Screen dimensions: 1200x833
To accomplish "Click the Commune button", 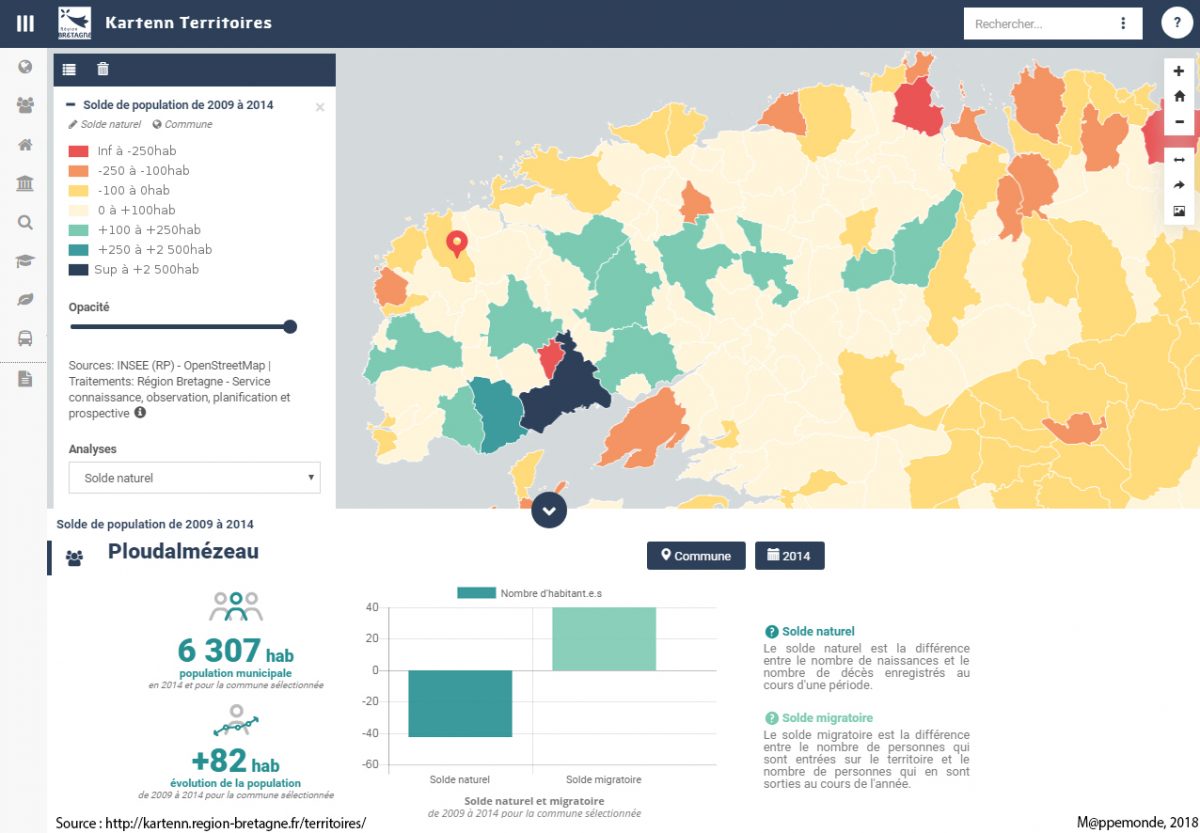I will click(696, 556).
